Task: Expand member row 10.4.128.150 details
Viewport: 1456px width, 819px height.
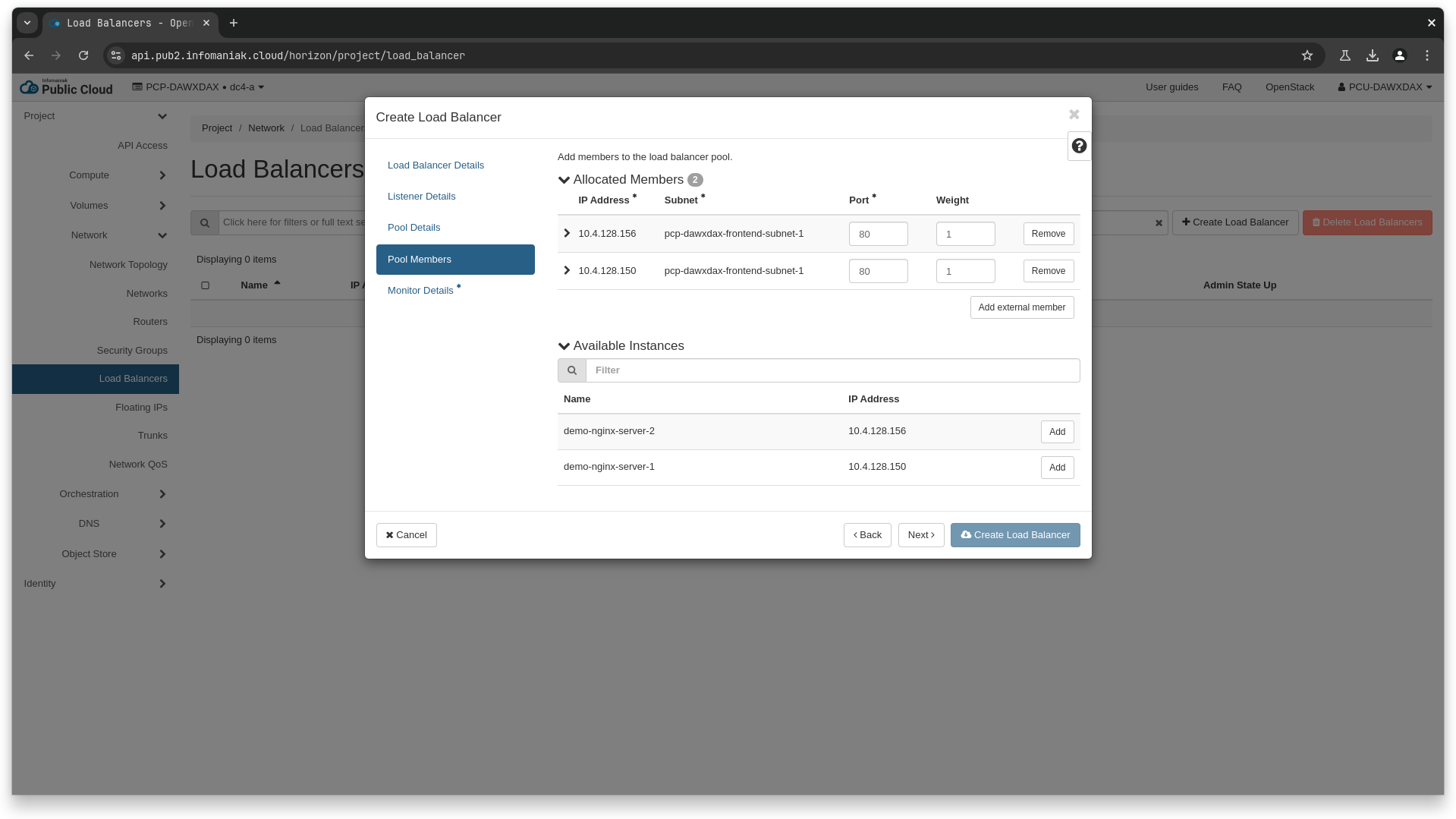Action: (x=567, y=270)
